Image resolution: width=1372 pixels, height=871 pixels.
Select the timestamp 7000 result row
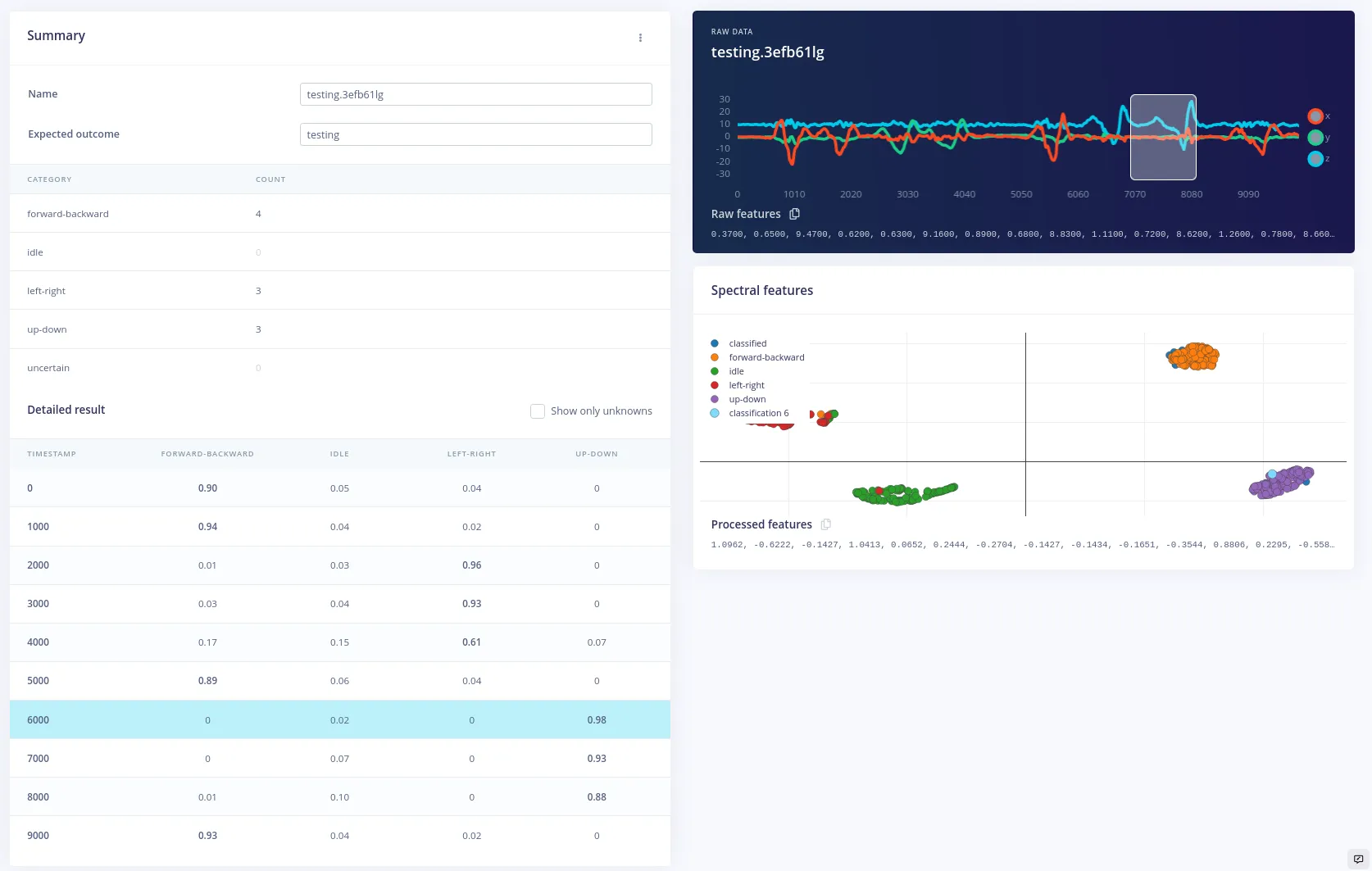click(x=339, y=759)
